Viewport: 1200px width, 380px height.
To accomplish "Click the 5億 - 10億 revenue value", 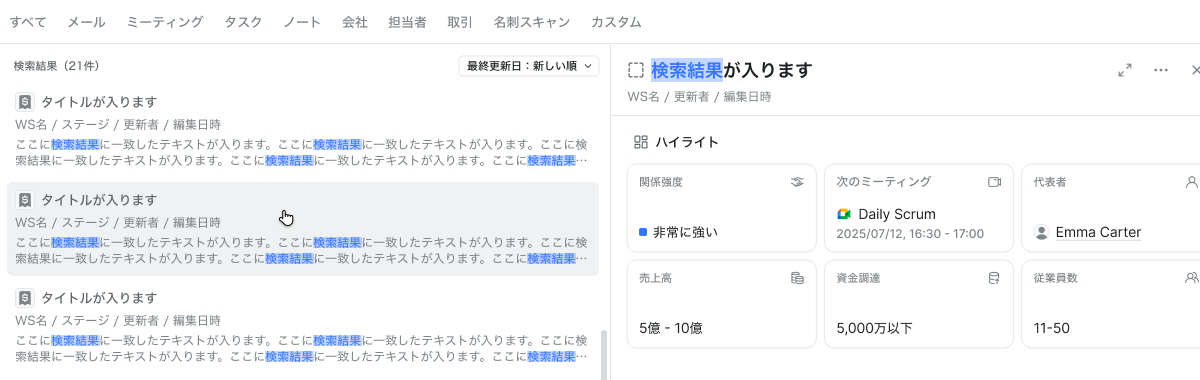I will point(670,328).
